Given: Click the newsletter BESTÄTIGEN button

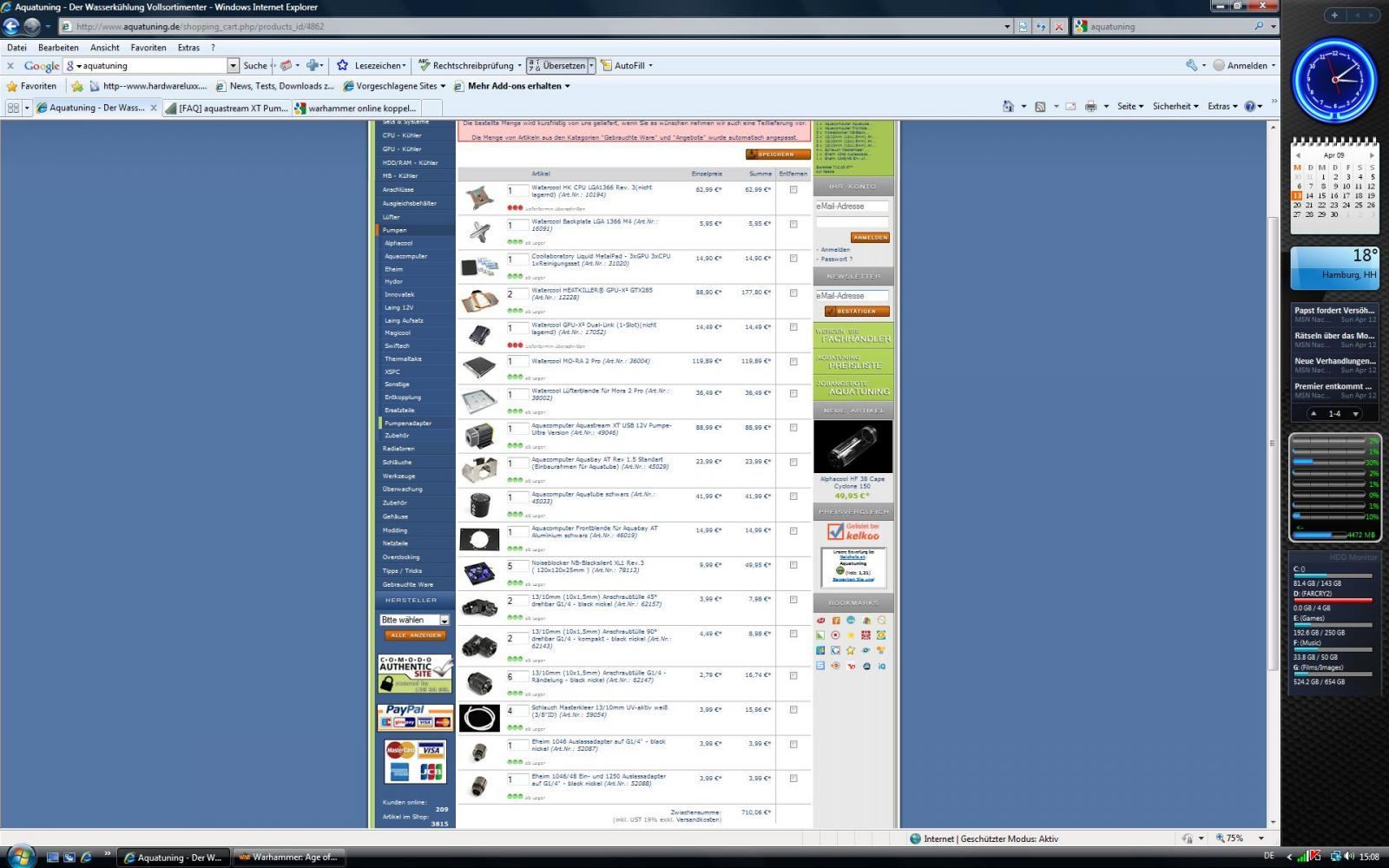Looking at the screenshot, I should [x=857, y=311].
